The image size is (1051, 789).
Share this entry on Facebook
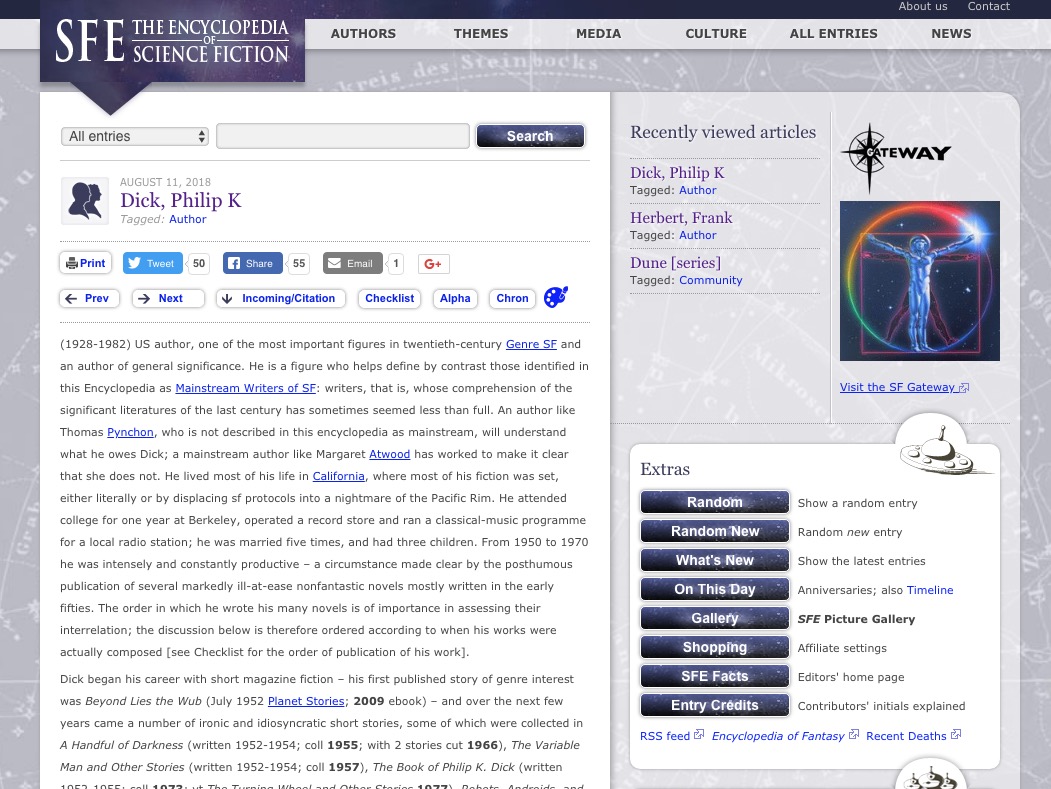(253, 263)
